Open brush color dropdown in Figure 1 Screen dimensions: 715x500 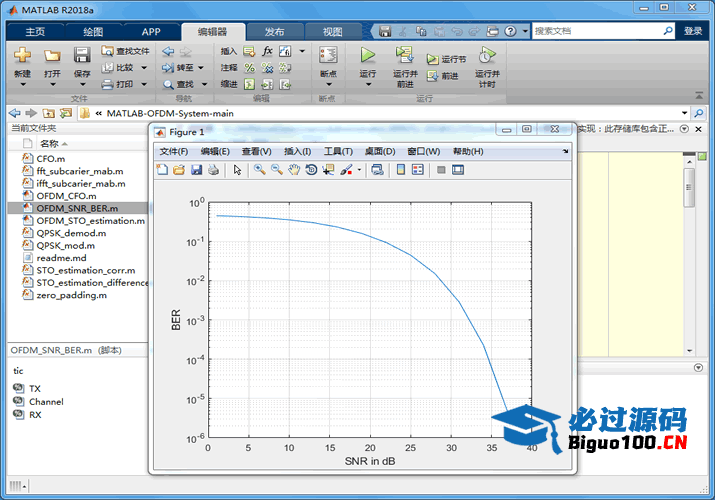click(x=359, y=170)
